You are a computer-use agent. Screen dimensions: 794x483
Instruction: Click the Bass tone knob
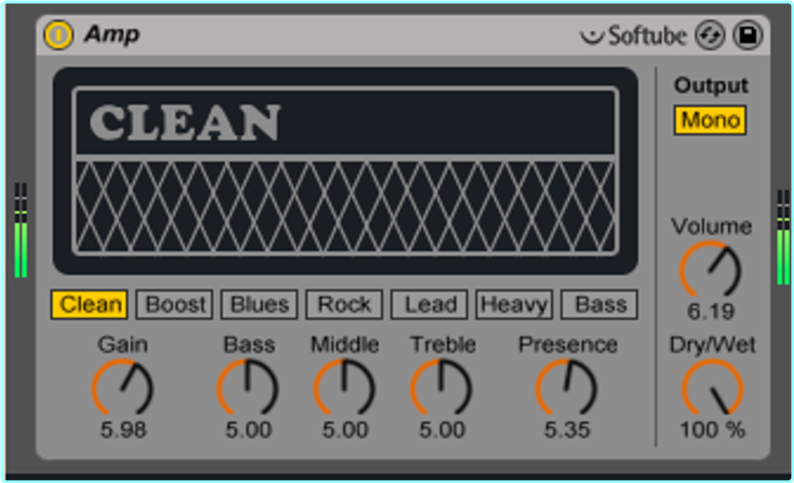pos(248,388)
